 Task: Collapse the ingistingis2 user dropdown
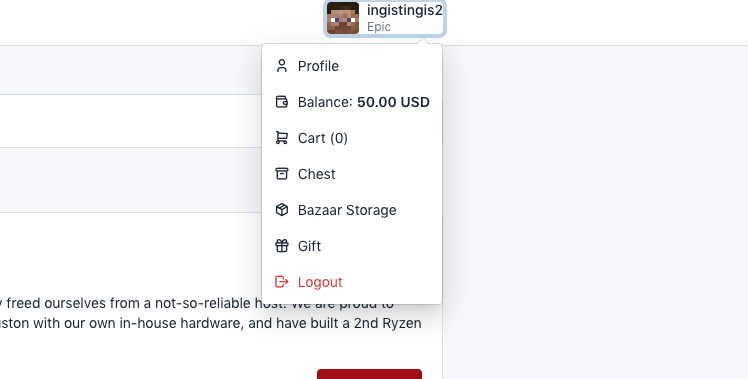pyautogui.click(x=385, y=18)
